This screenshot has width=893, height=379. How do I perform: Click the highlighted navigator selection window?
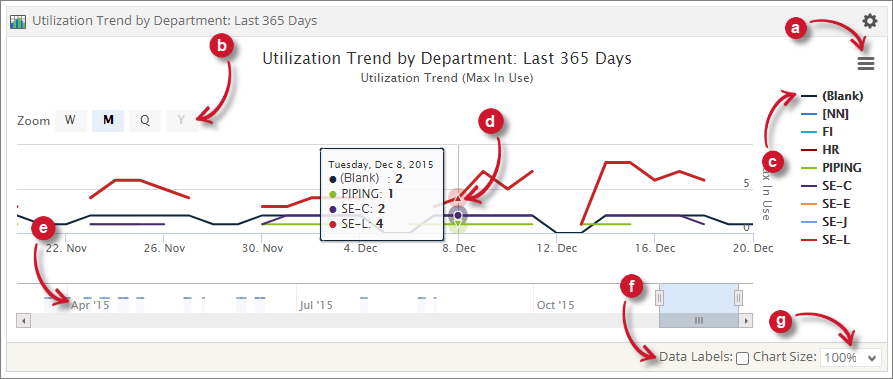(x=699, y=298)
